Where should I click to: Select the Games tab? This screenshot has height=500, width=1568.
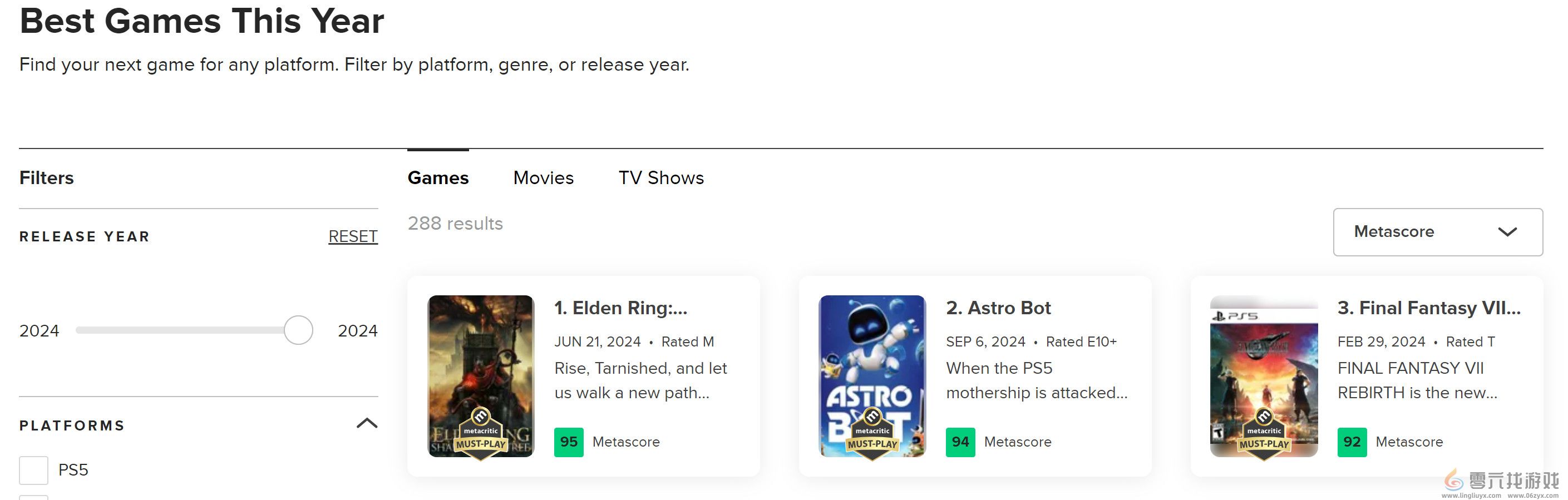point(438,177)
